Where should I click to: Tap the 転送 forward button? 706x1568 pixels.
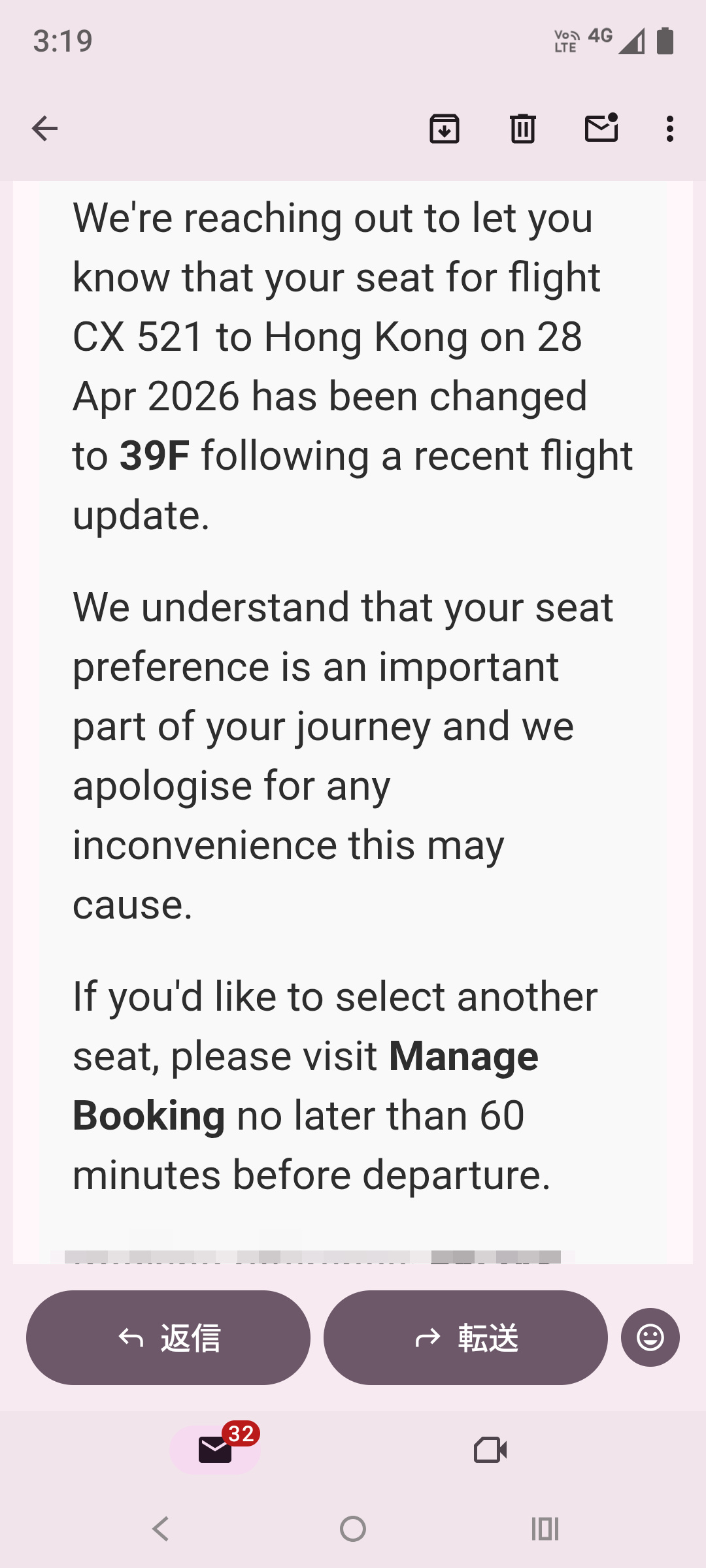coord(465,1337)
